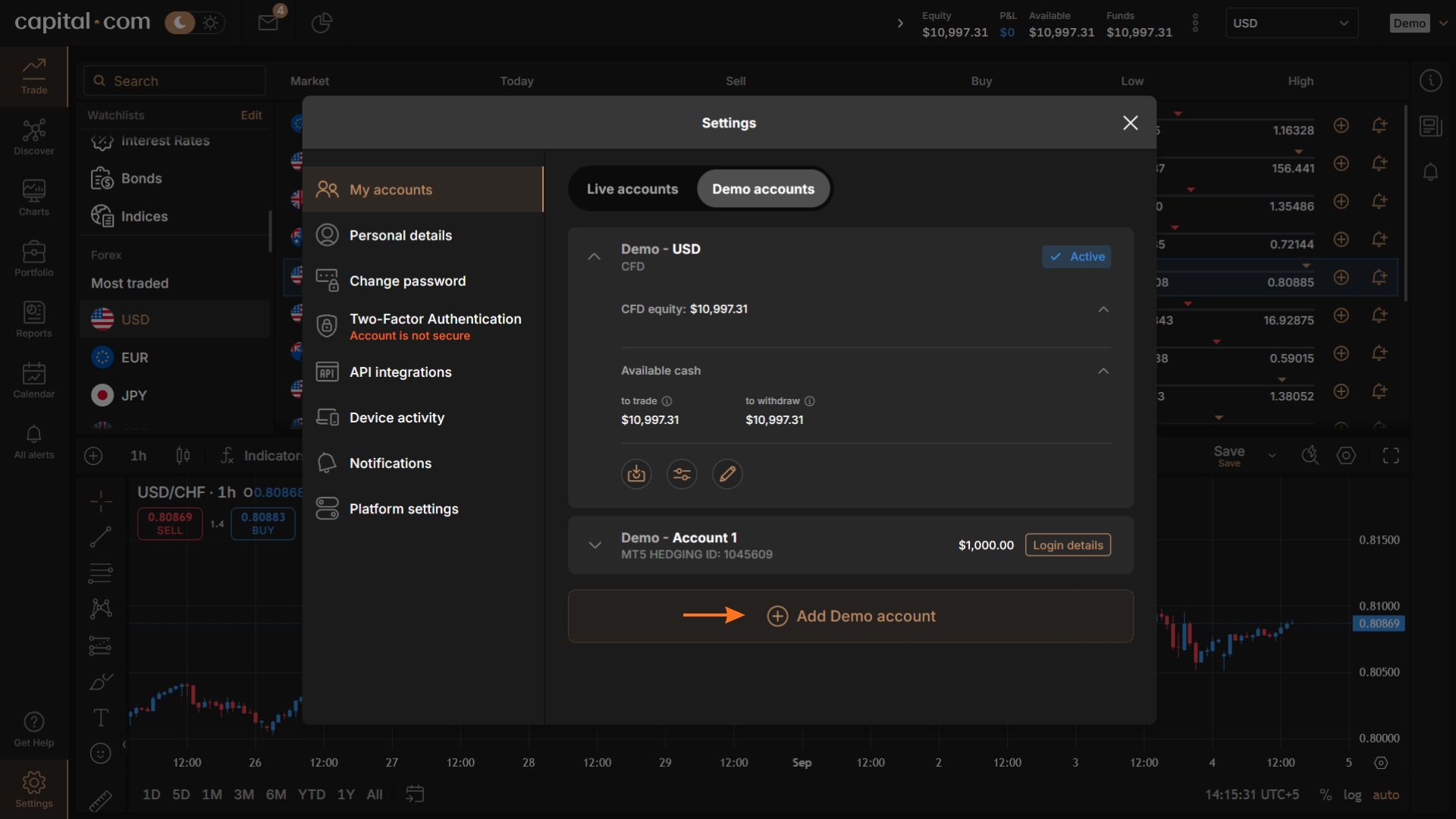Open Settings in bottom-left sidebar
This screenshot has height=819, width=1456.
click(33, 790)
